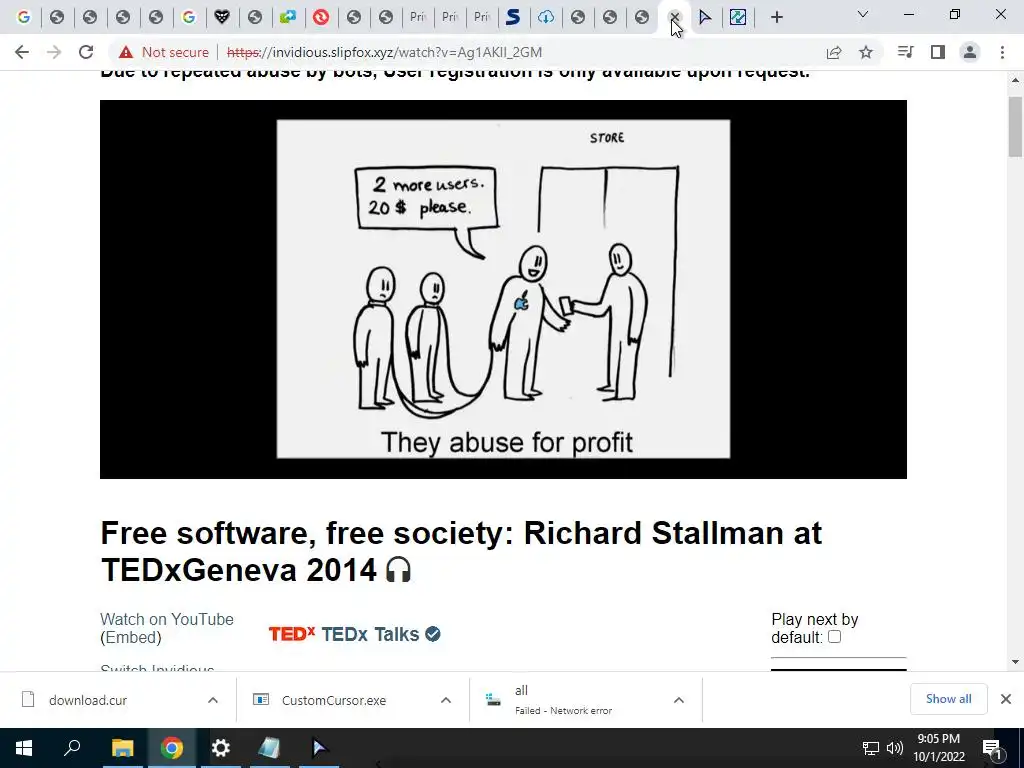
Task: Switch to the tab with blue S icon
Action: pyautogui.click(x=513, y=17)
